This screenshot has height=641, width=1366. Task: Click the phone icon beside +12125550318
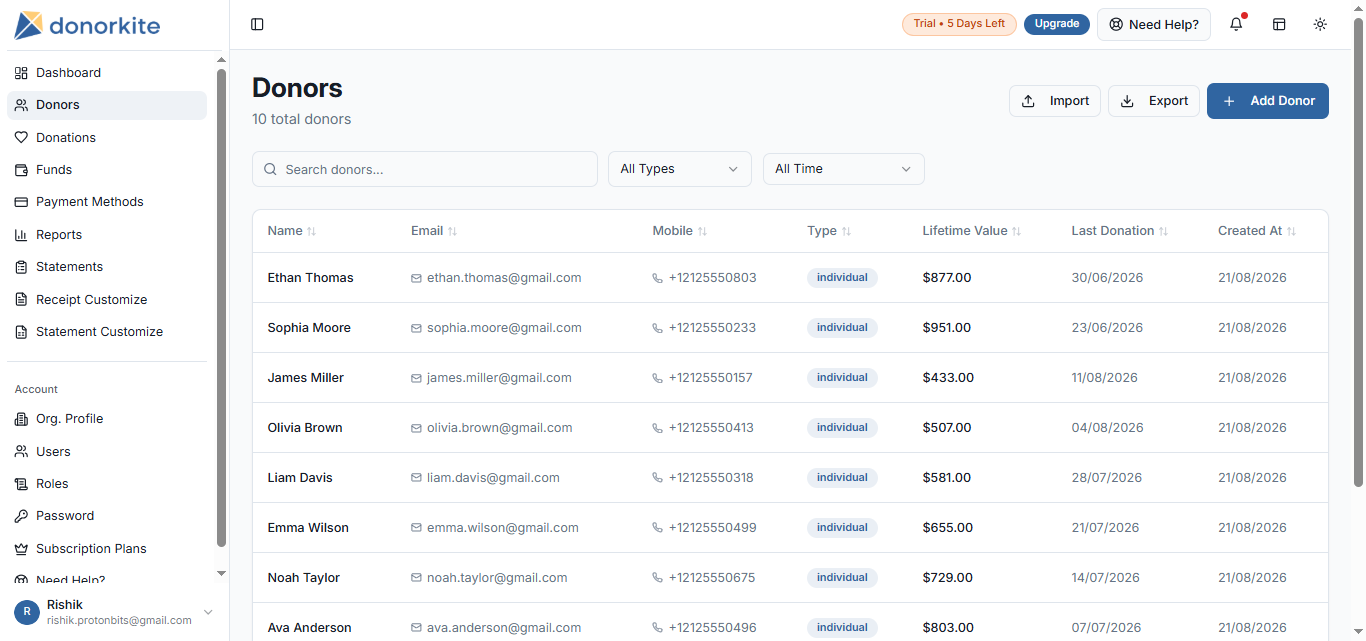coord(658,478)
